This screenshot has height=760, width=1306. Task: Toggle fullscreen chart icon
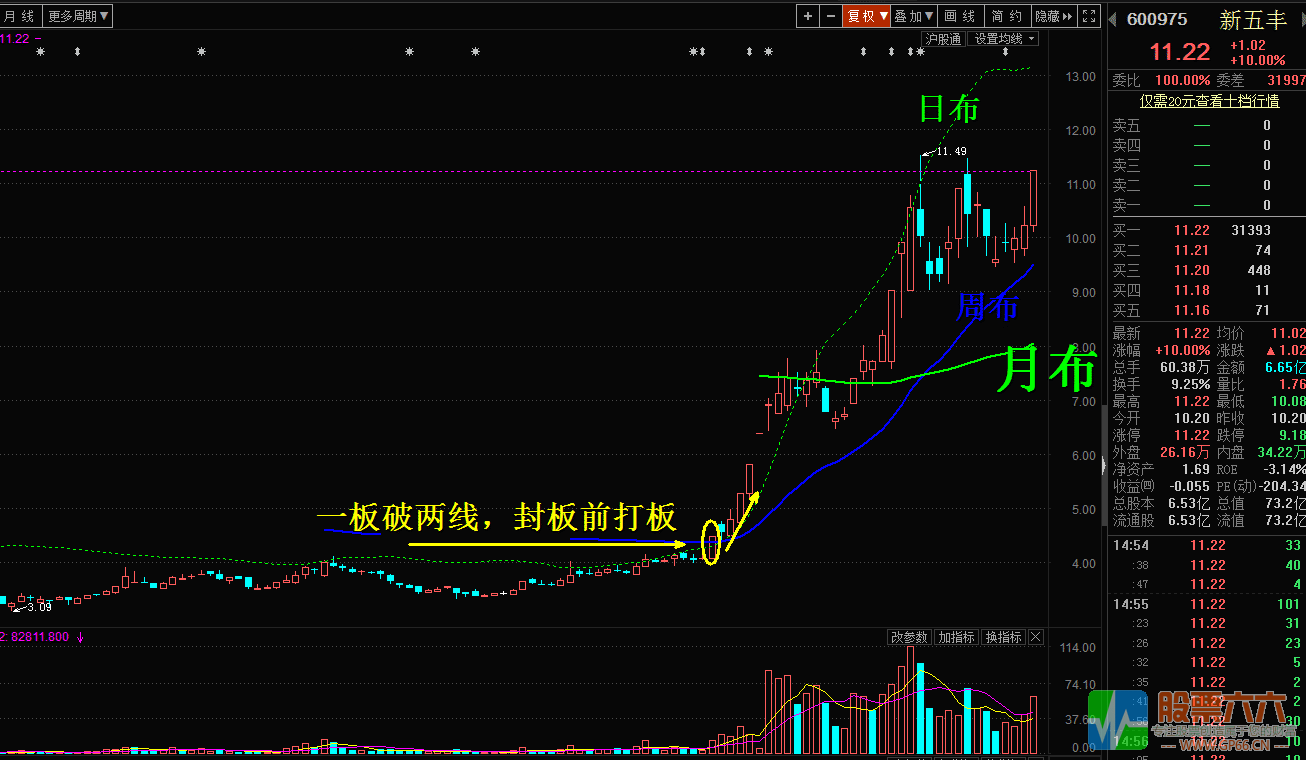tap(1087, 16)
